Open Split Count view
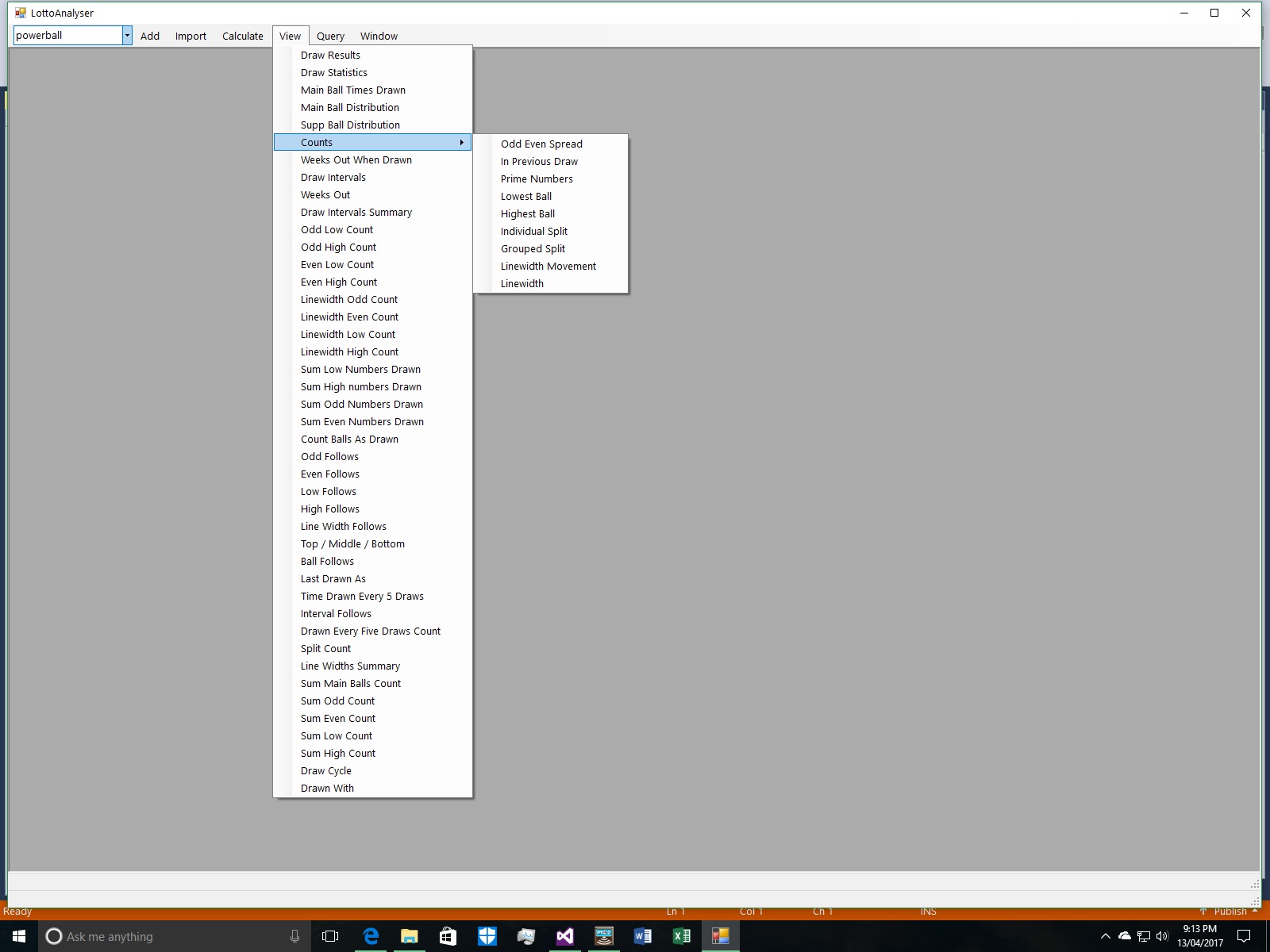 tap(372, 648)
